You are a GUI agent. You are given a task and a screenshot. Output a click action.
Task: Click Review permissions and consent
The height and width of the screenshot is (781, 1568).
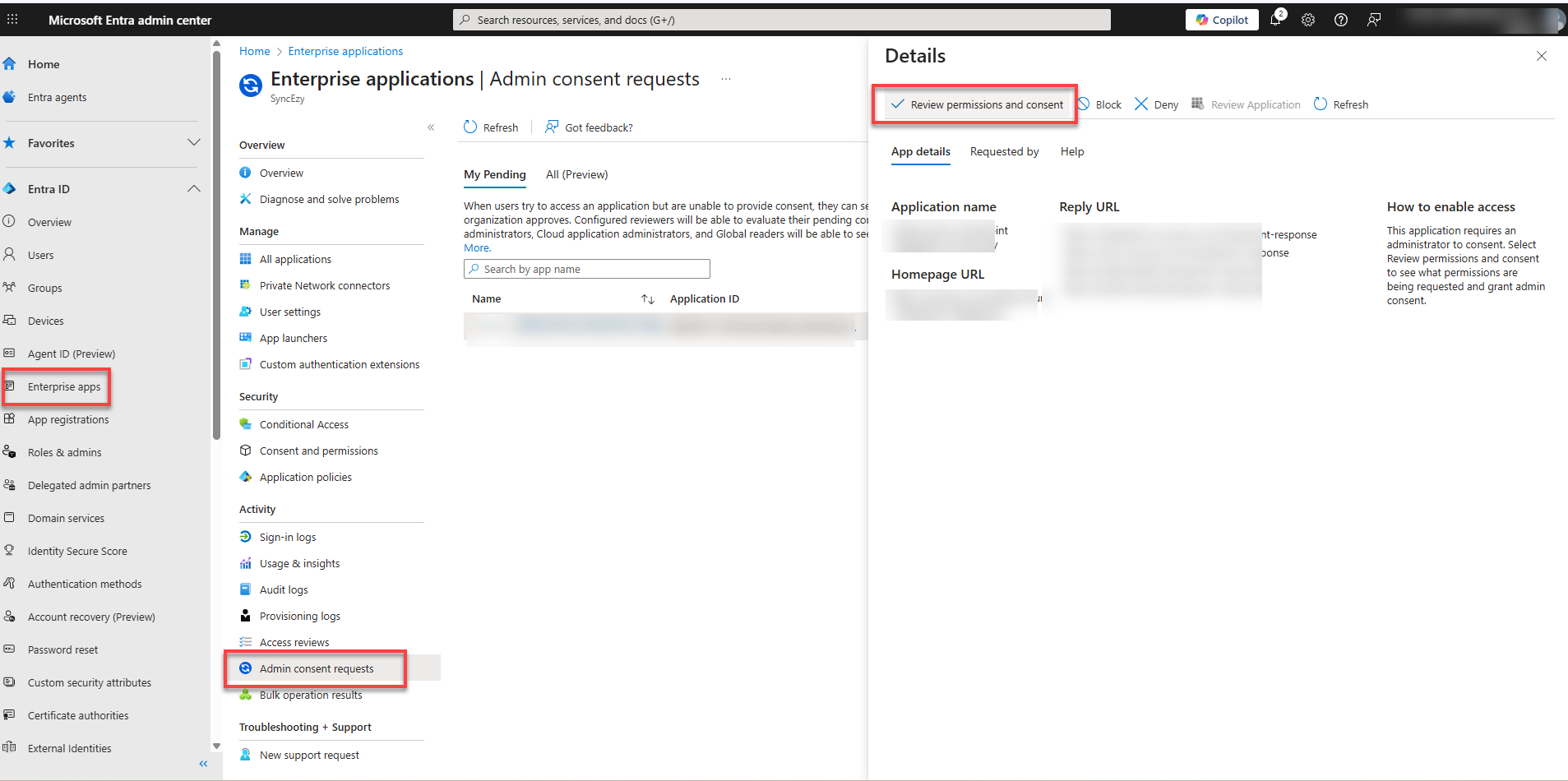pyautogui.click(x=977, y=104)
